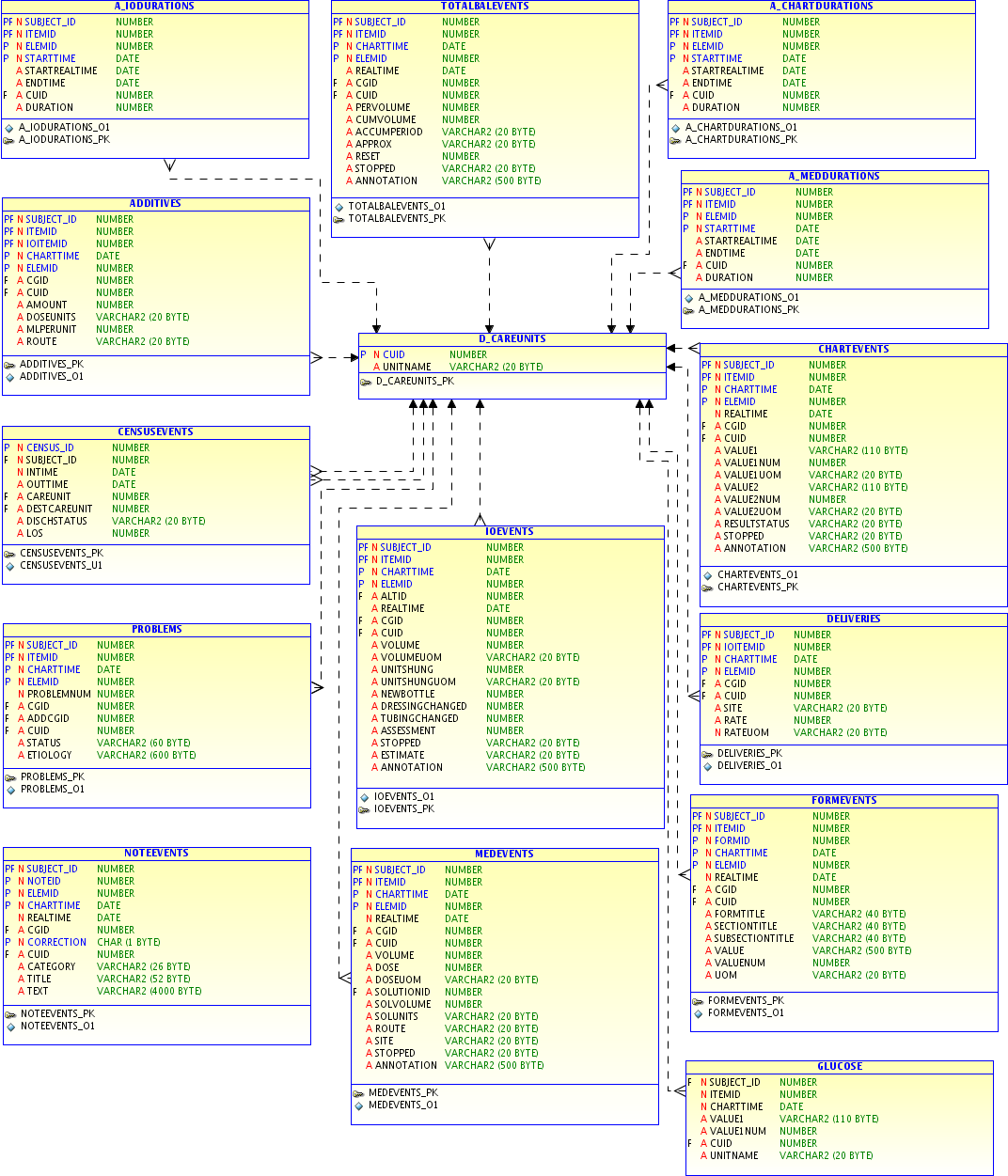The image size is (1008, 1176).
Task: Click the CHARTEVENTS_O1 diamond icon
Action: coord(707,575)
